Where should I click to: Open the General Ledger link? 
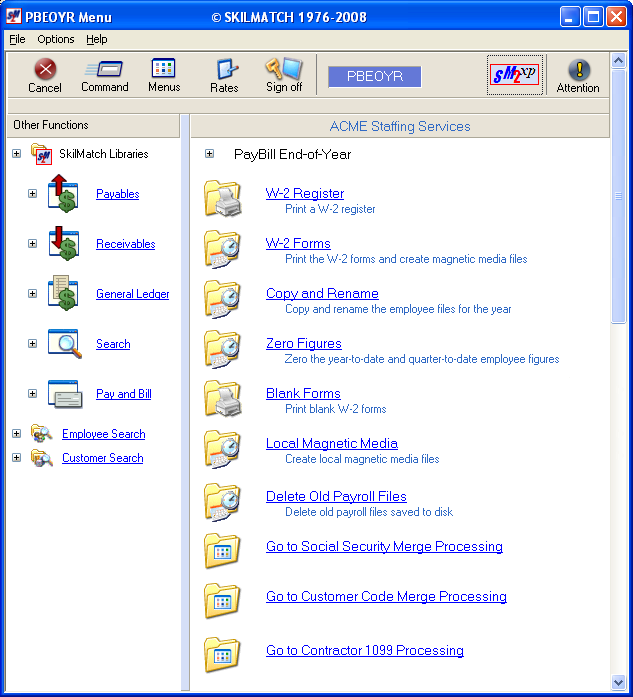132,294
